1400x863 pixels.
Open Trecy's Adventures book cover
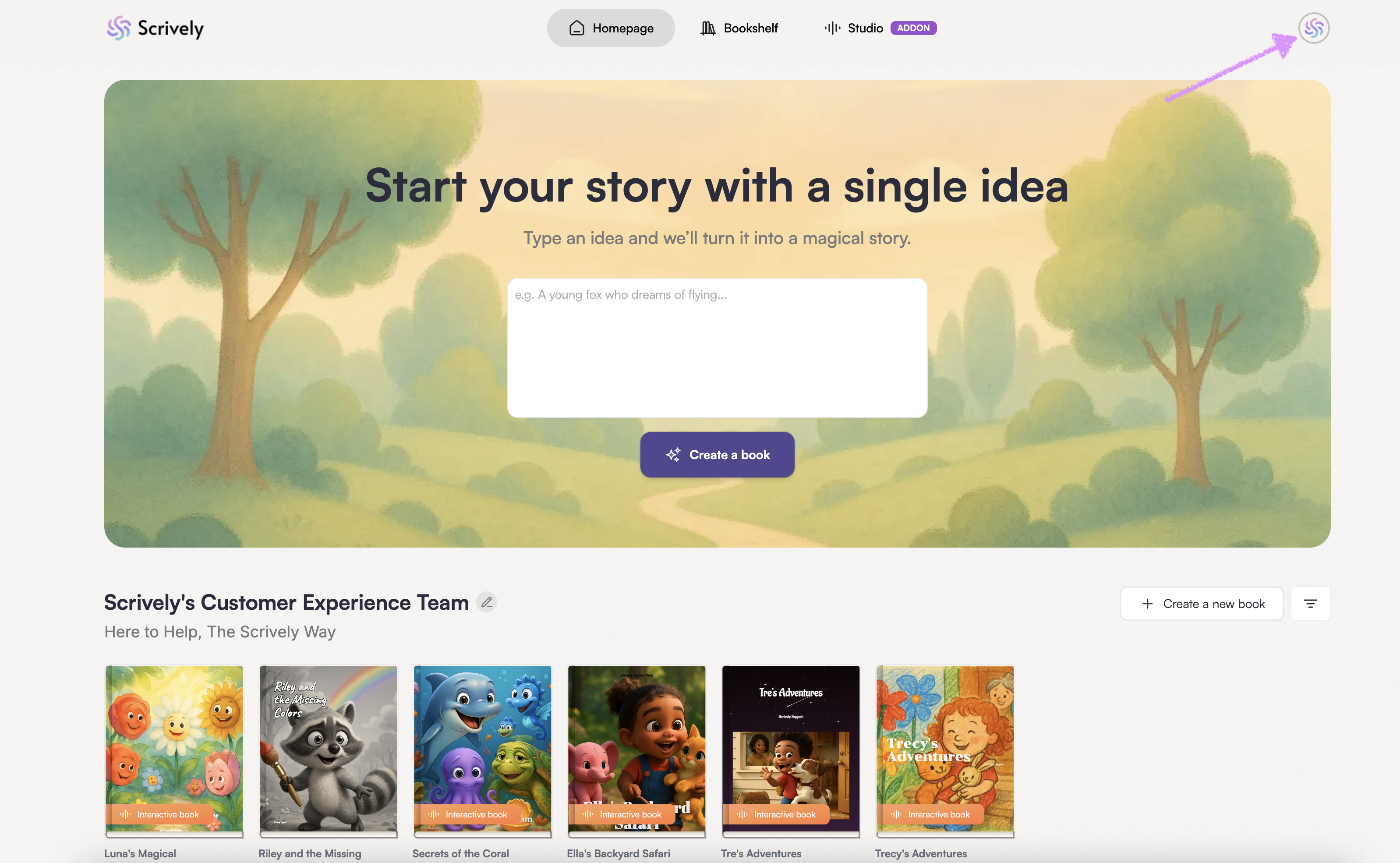coord(945,750)
